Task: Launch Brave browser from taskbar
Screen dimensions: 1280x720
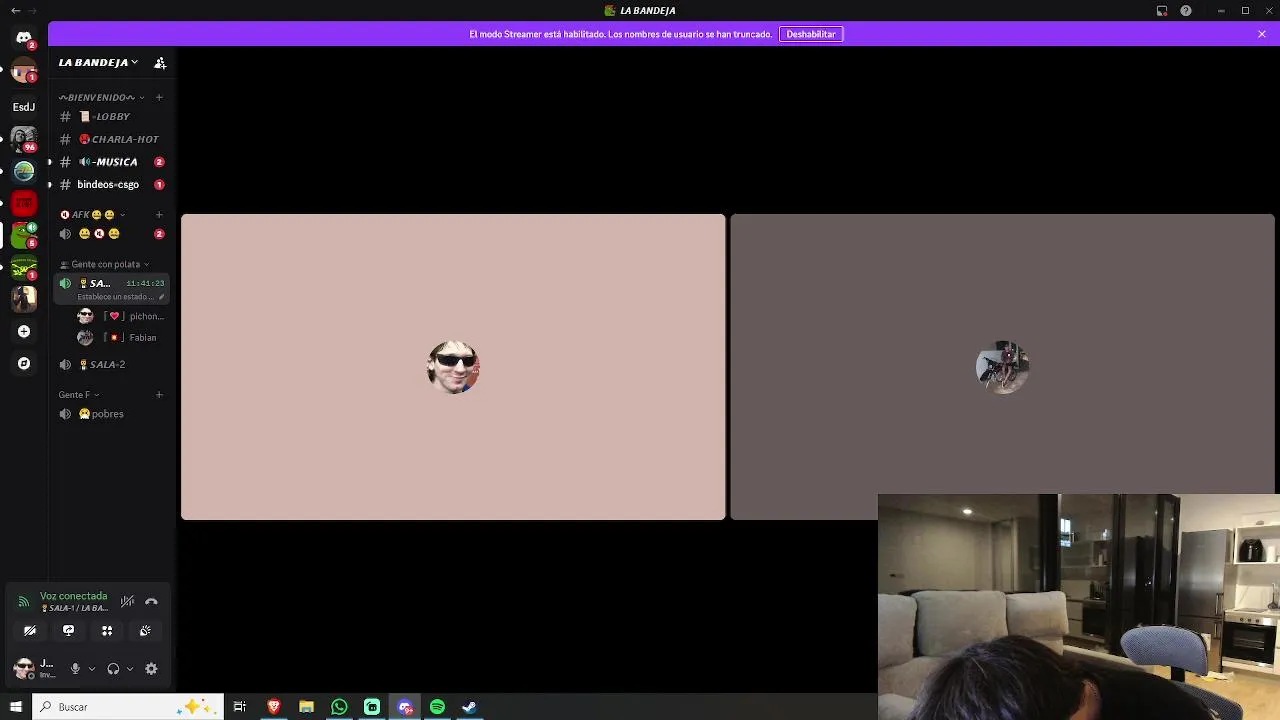Action: (x=274, y=707)
